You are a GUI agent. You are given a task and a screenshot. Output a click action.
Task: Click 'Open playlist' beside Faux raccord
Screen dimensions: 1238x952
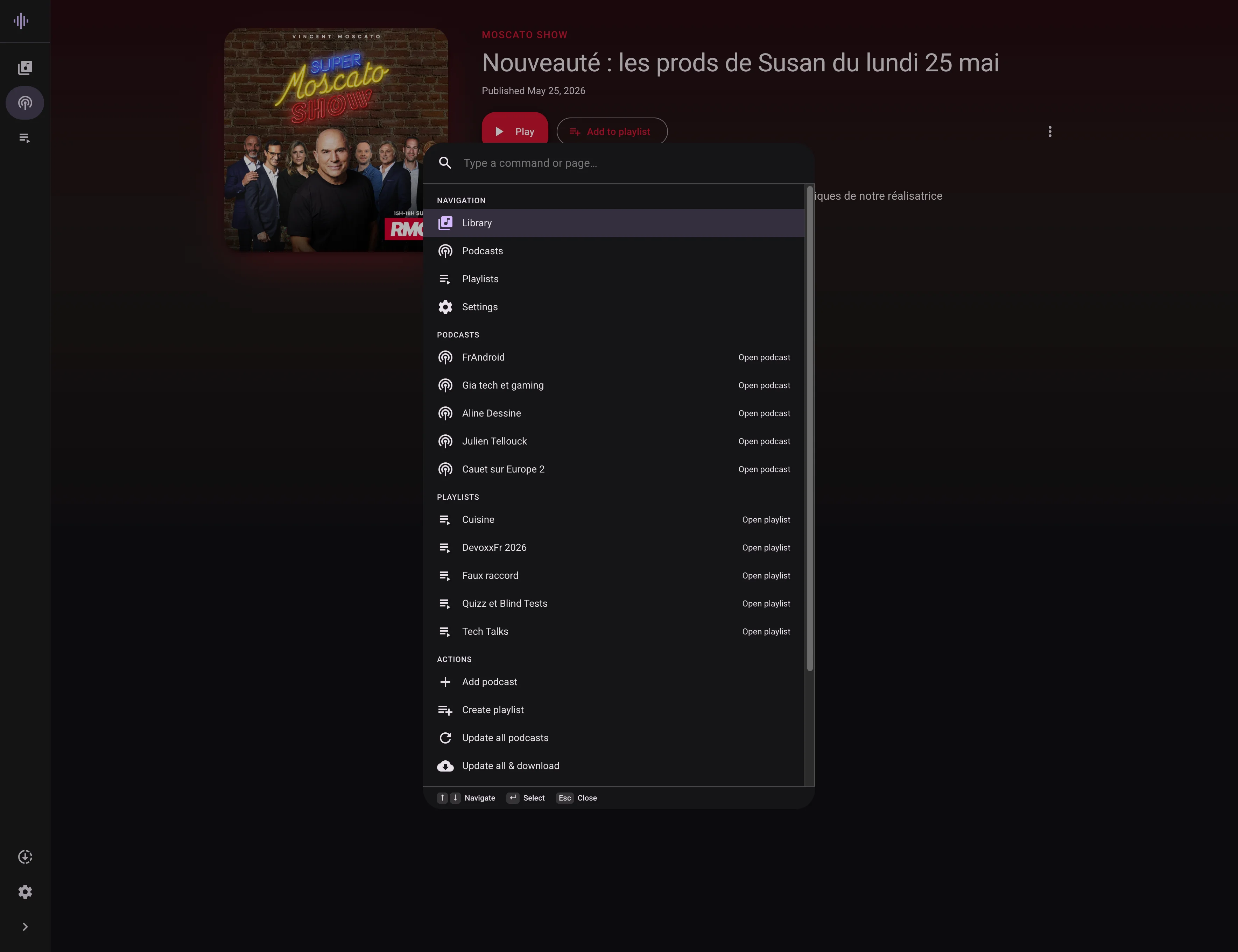click(766, 576)
